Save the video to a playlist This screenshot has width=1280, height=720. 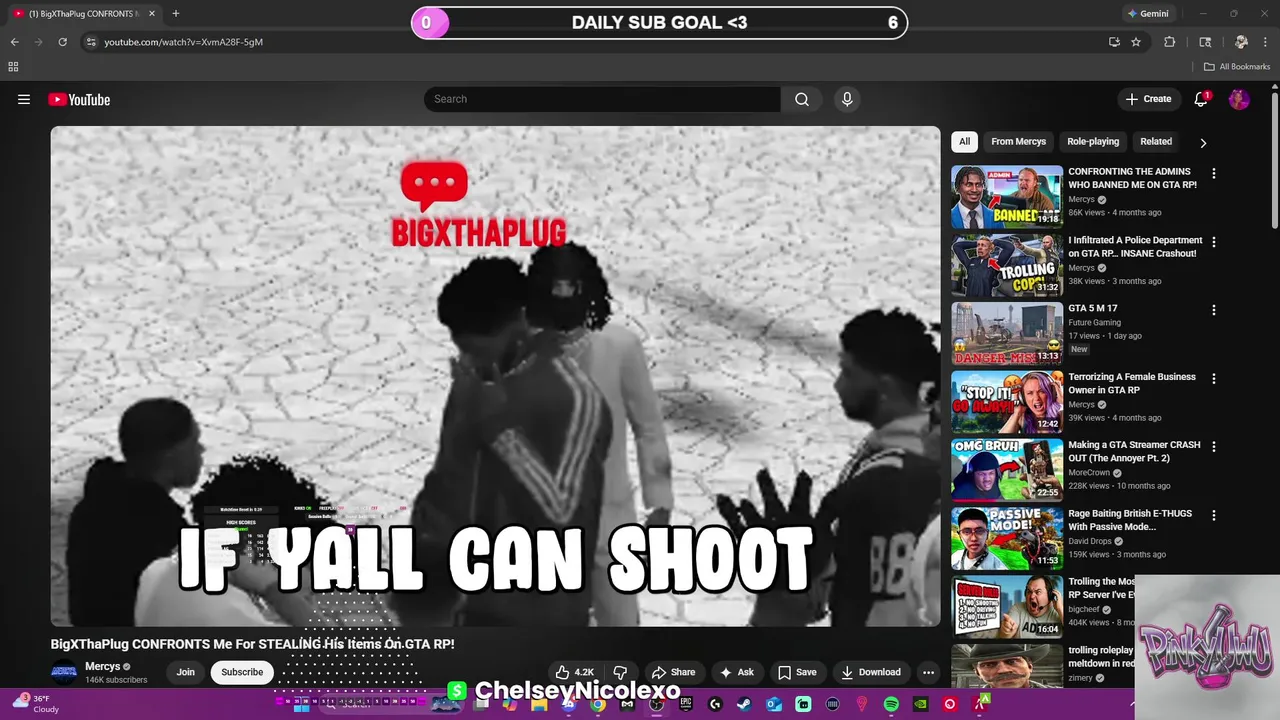pyautogui.click(x=797, y=672)
